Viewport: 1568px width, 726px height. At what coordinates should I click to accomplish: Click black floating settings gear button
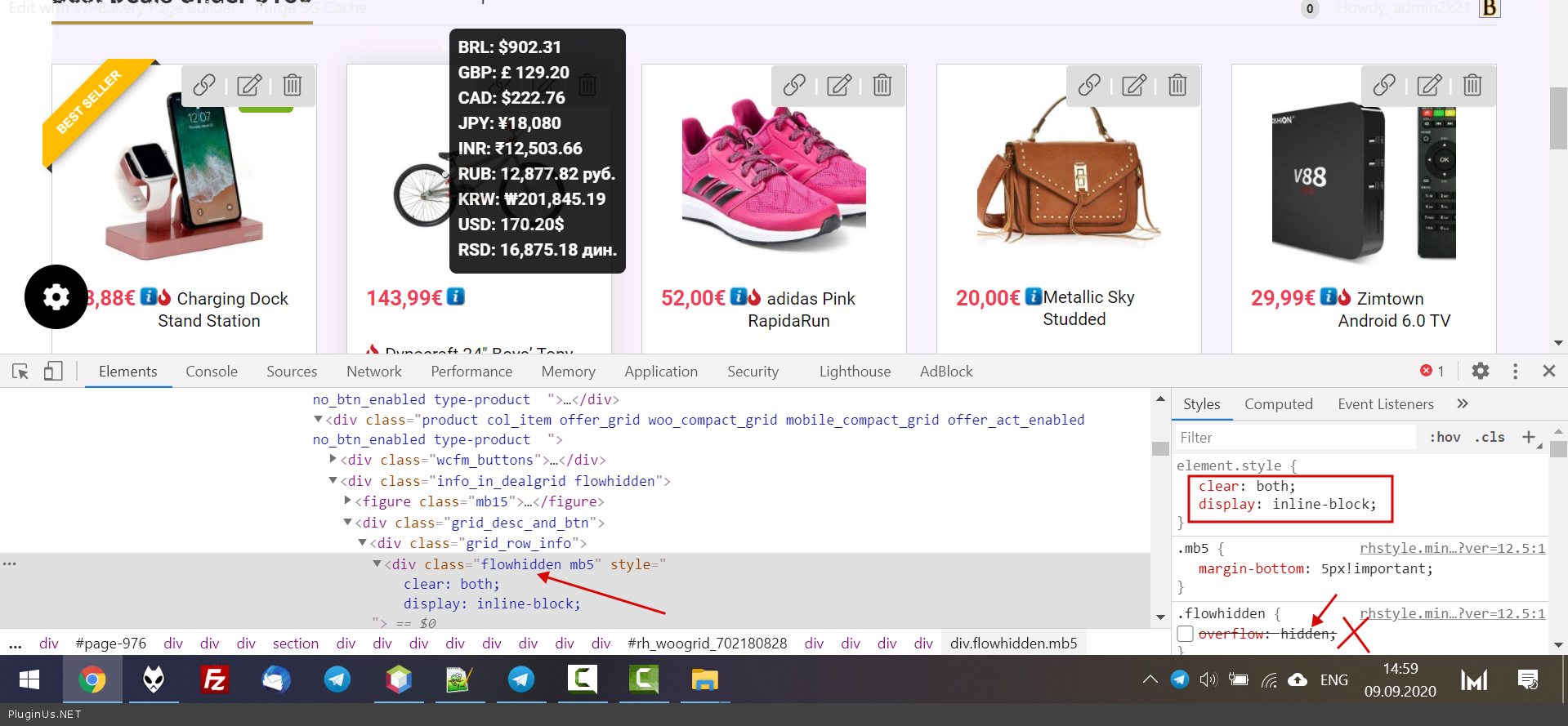56,297
